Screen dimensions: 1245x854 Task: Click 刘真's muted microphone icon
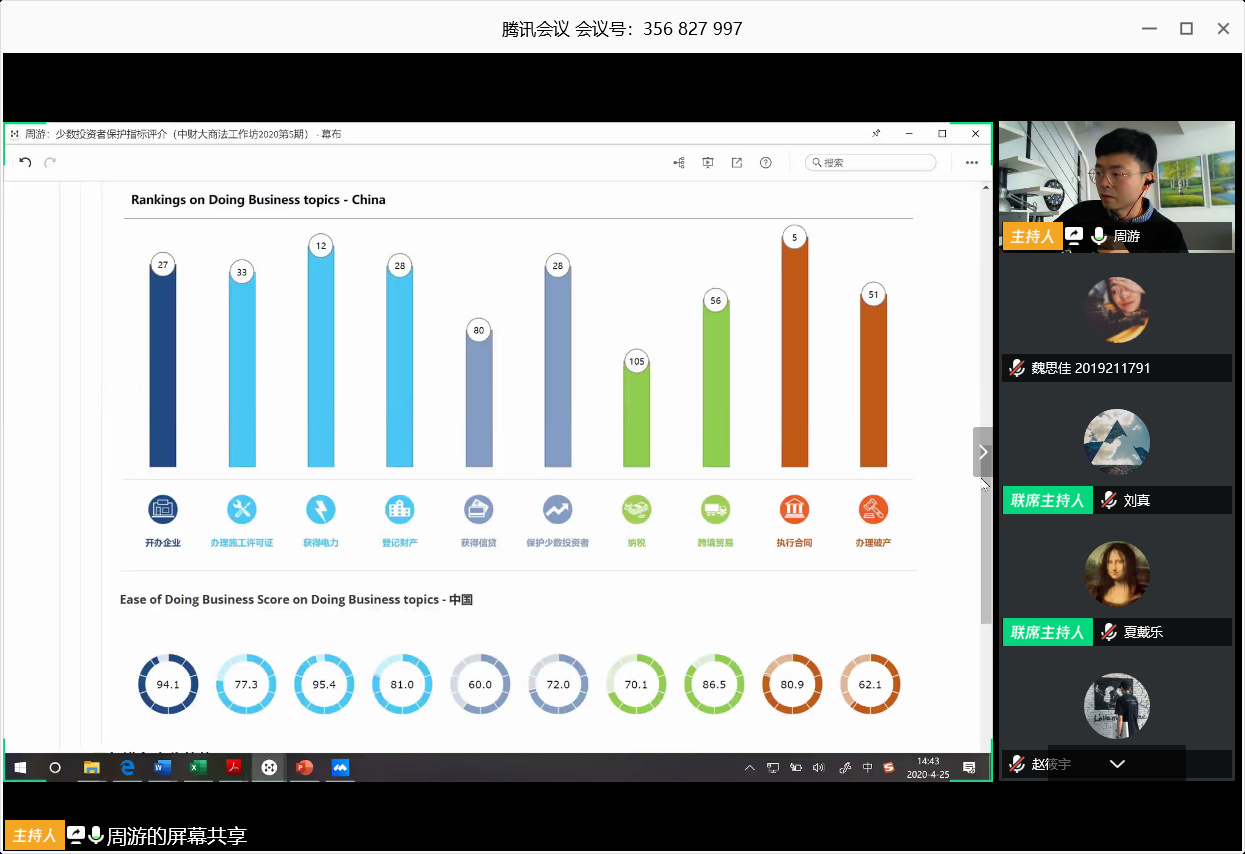(x=1108, y=500)
